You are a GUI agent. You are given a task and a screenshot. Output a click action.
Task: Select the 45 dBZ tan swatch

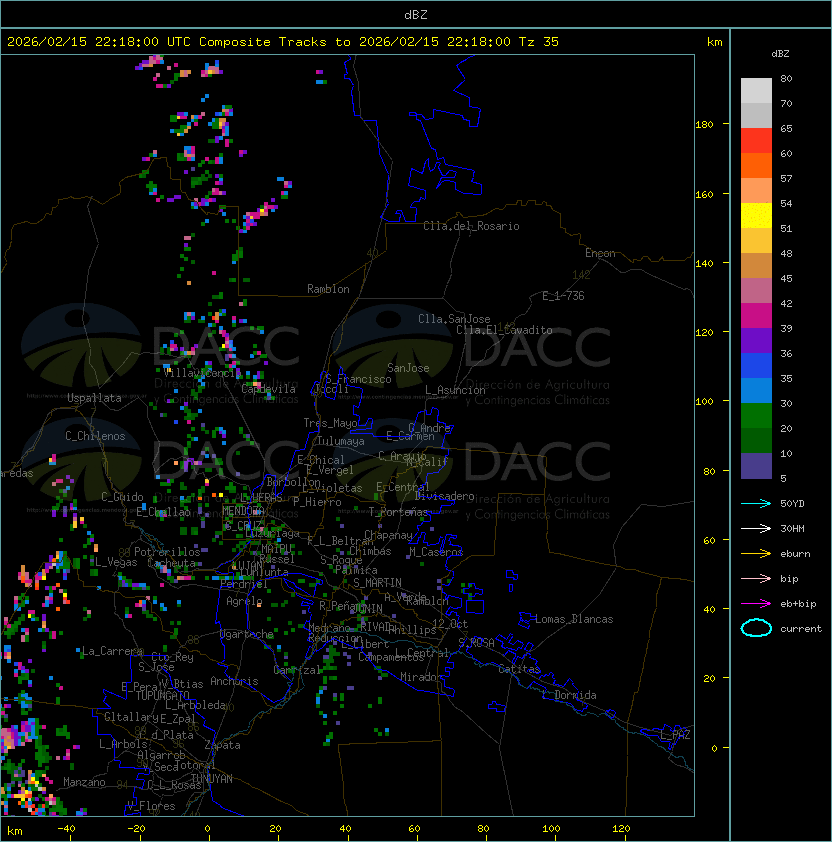[756, 265]
